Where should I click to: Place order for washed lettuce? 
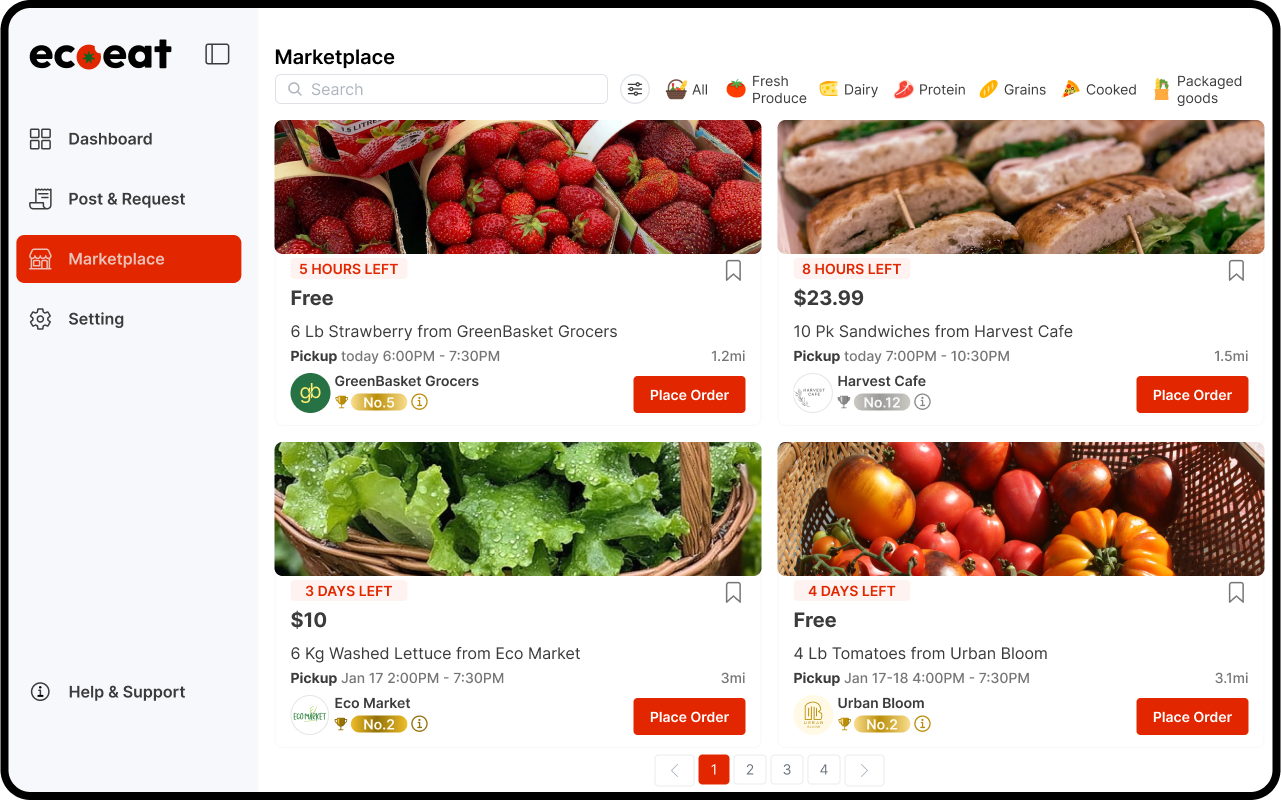689,717
